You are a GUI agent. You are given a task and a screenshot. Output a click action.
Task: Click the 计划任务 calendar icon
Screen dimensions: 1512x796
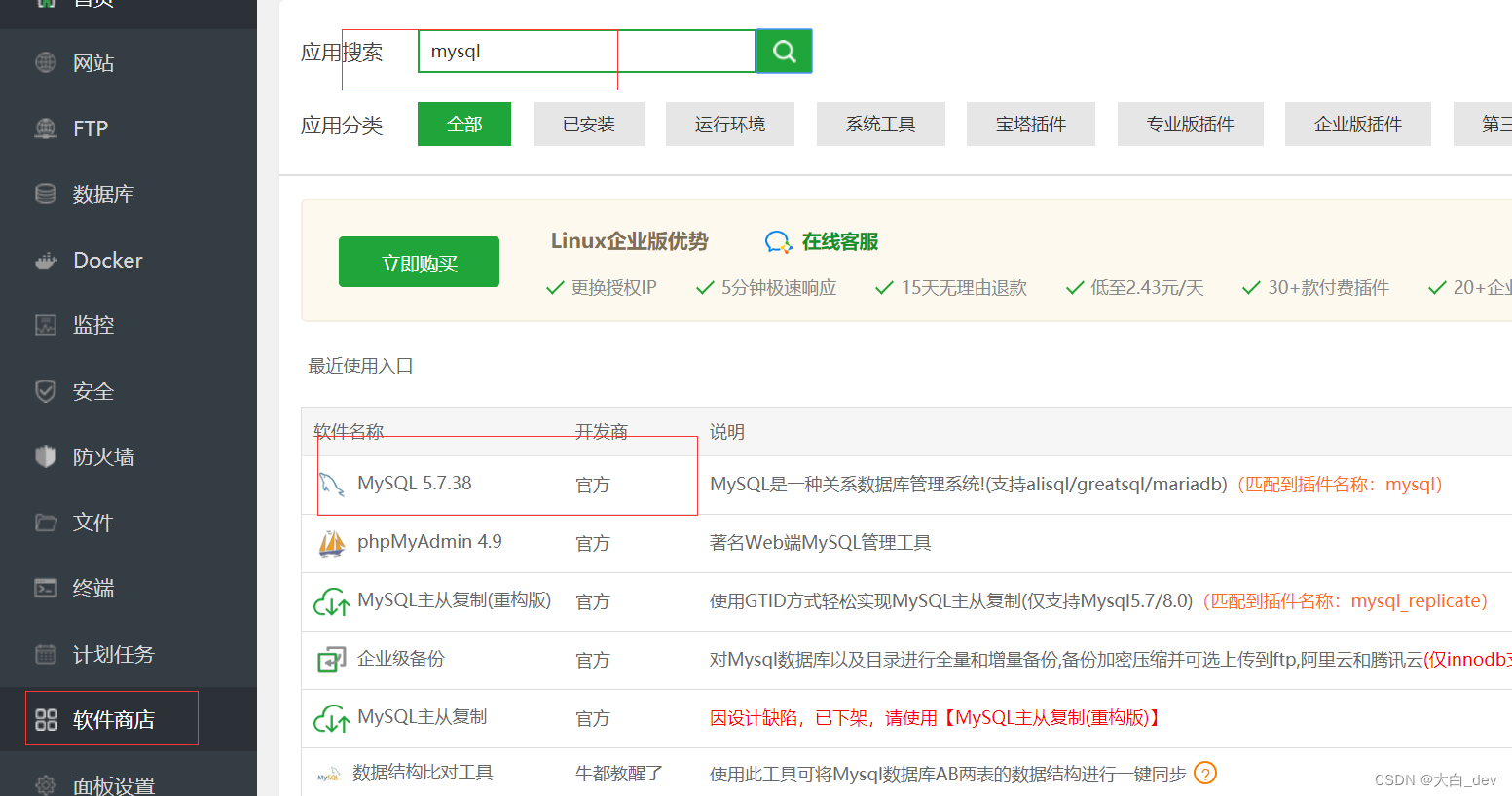46,654
